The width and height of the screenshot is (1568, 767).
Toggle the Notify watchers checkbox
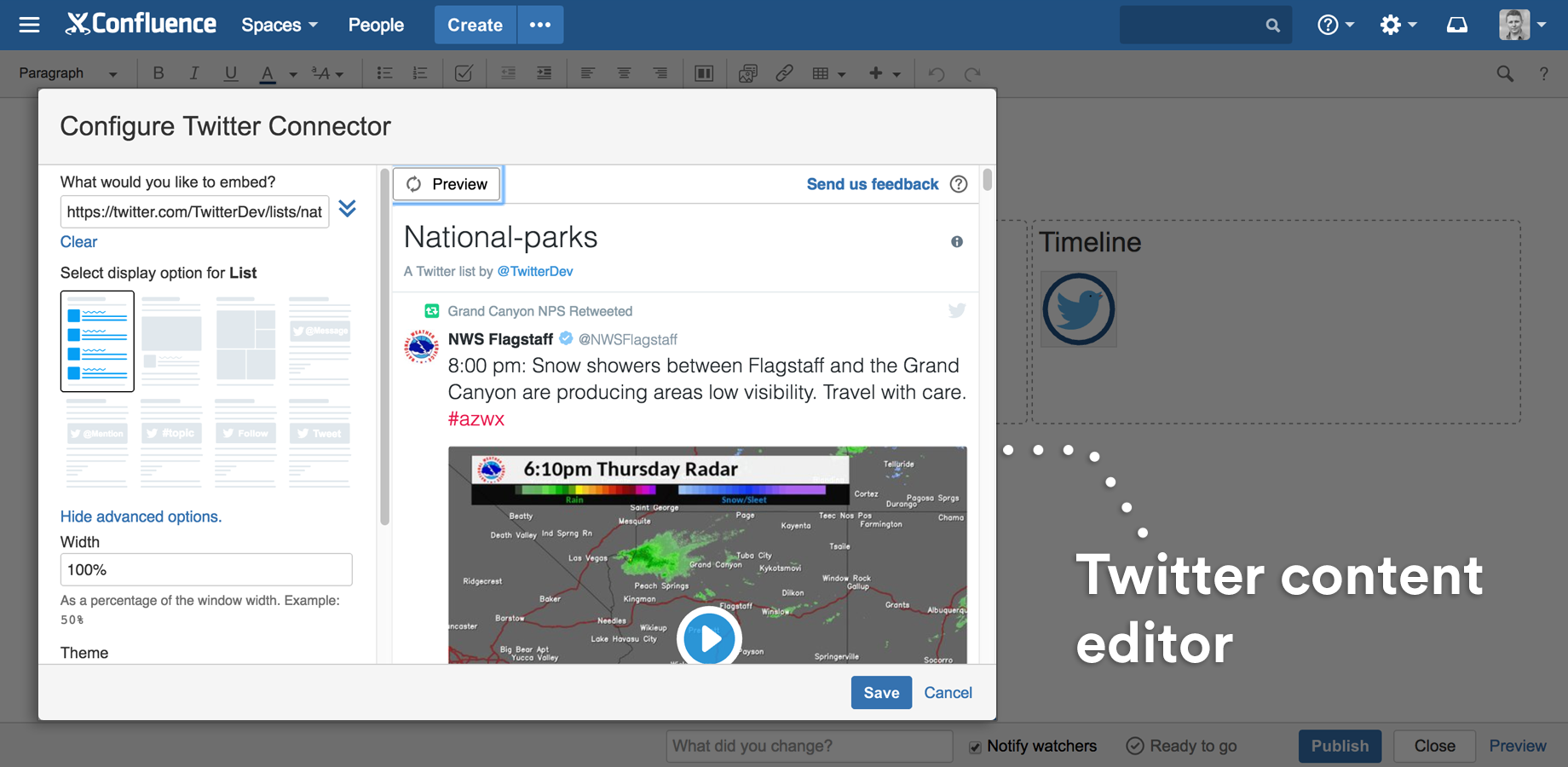(974, 747)
